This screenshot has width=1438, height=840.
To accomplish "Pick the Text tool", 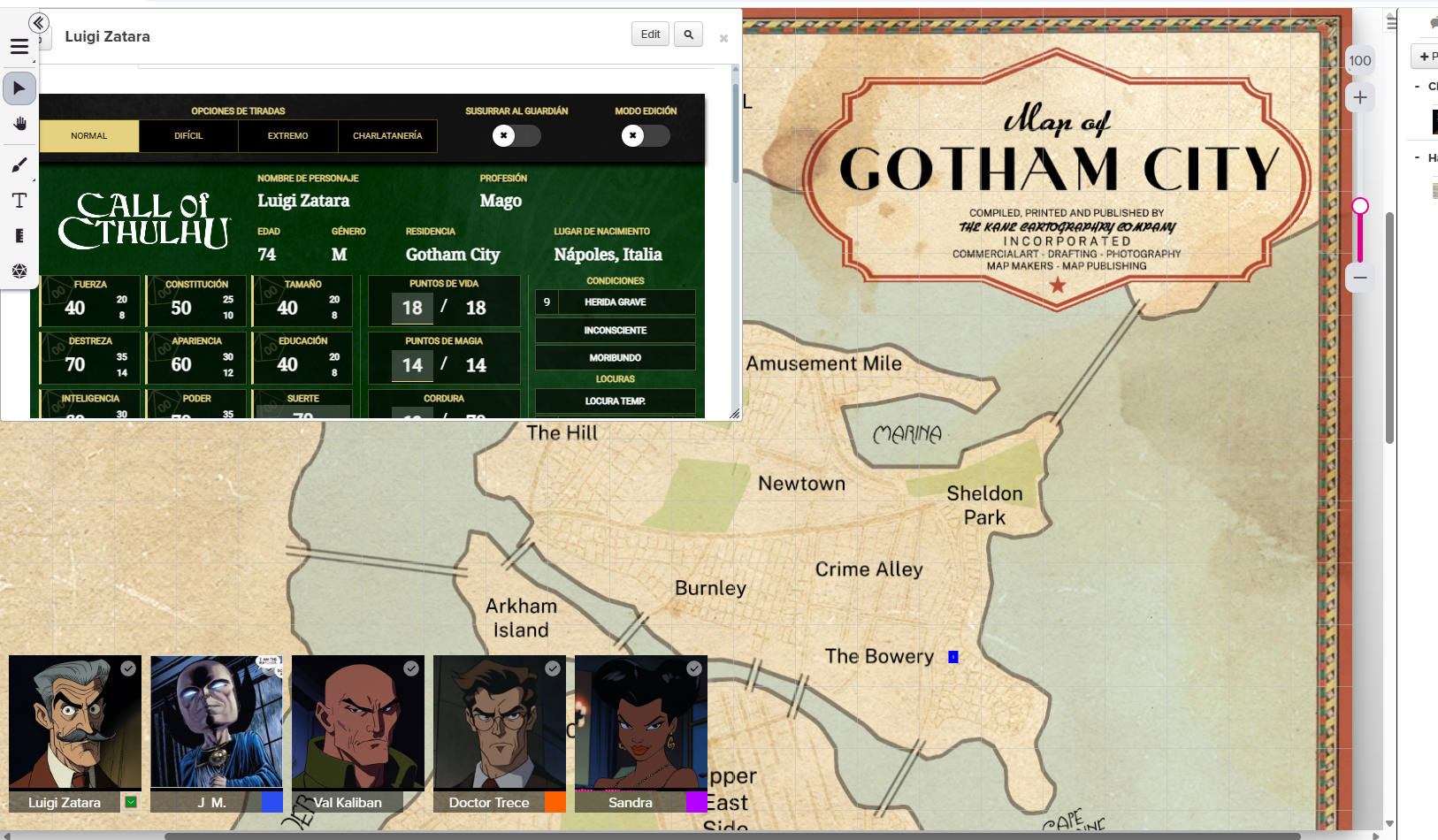I will (x=19, y=201).
